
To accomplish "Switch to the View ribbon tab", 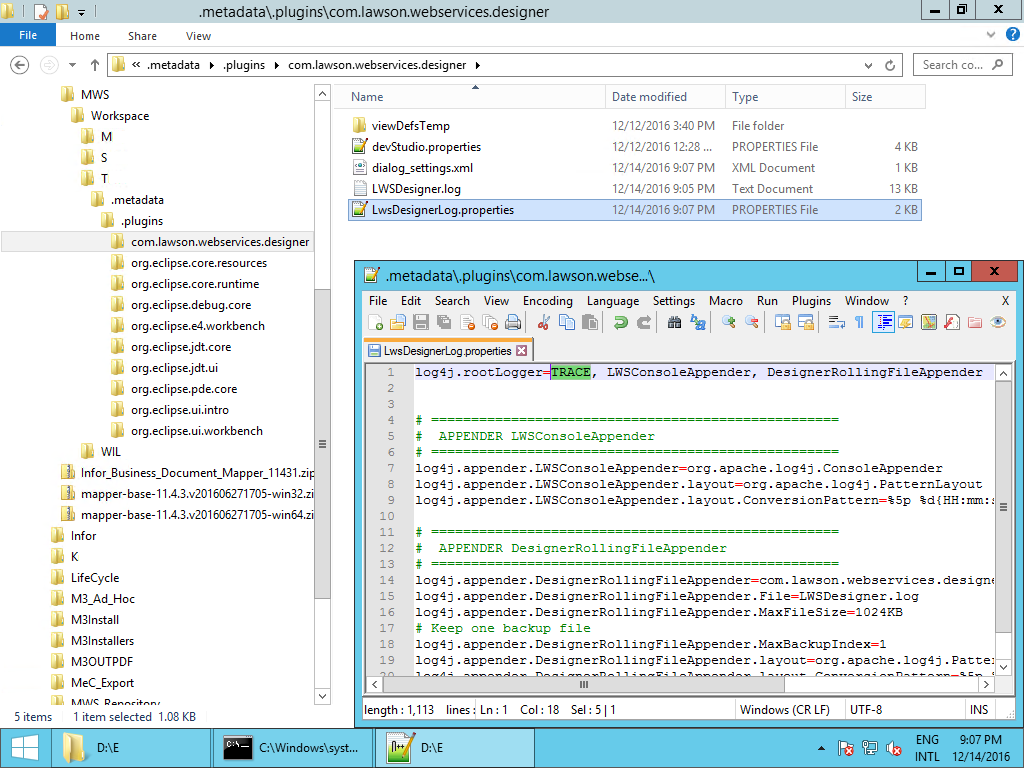I will [x=198, y=36].
